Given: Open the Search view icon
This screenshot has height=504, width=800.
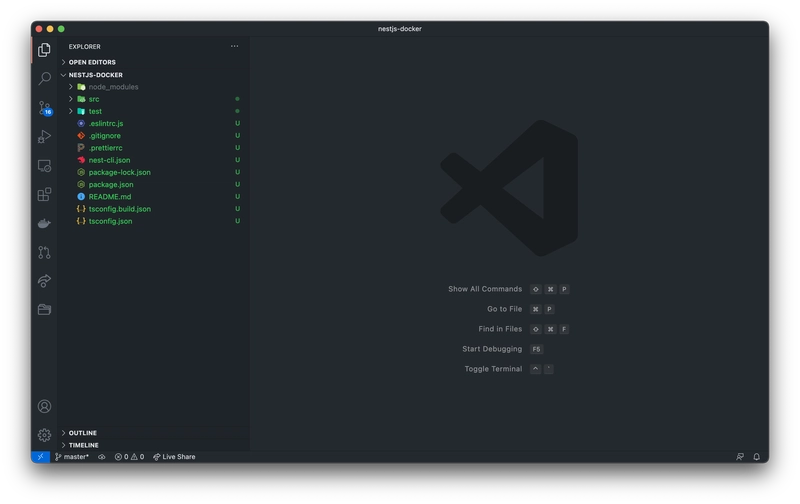Looking at the screenshot, I should click(44, 78).
